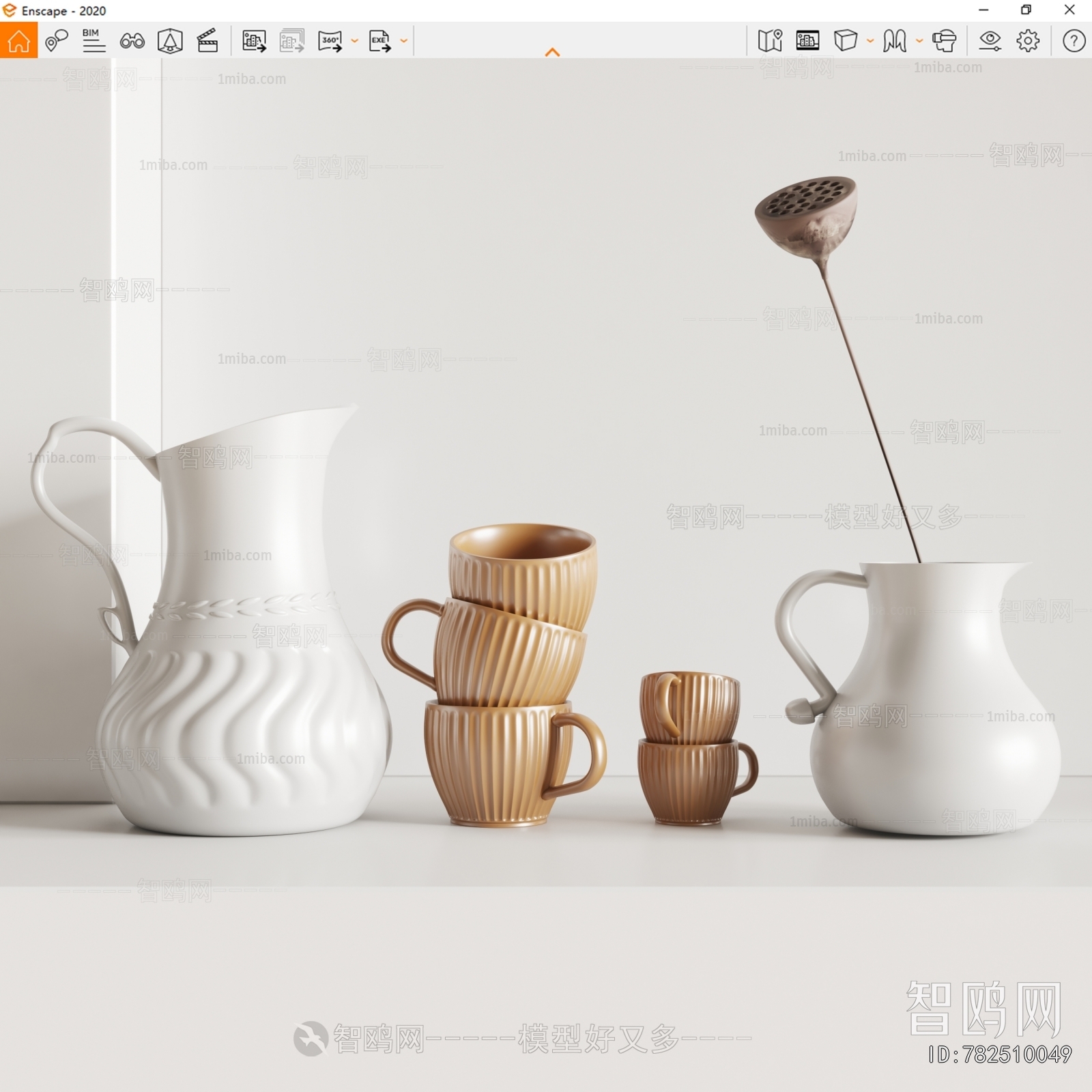Toggle the BIM info panel
Screen dimensions: 1092x1092
(94, 41)
